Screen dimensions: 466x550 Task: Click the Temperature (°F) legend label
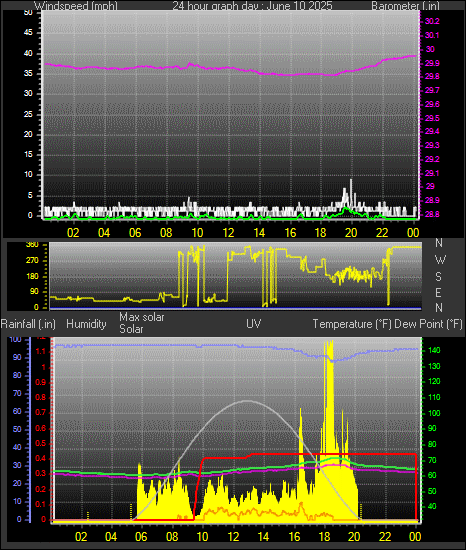click(352, 324)
